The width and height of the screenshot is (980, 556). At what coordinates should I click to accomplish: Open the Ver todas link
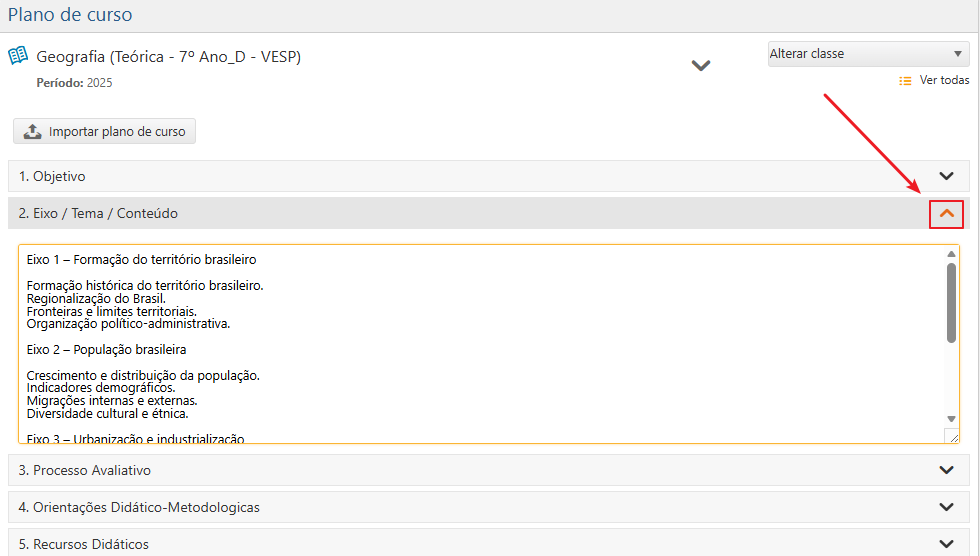point(944,80)
